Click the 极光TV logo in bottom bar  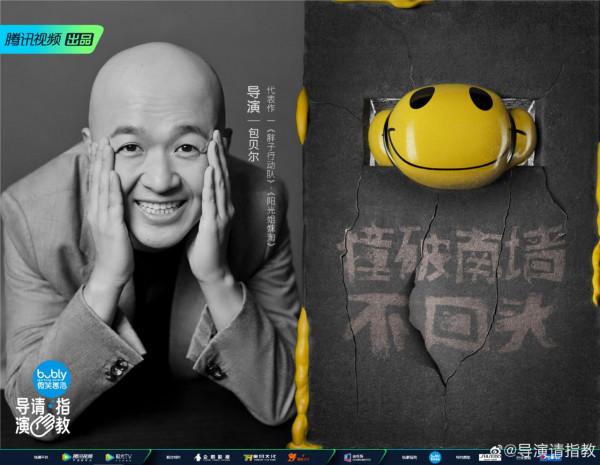118,457
